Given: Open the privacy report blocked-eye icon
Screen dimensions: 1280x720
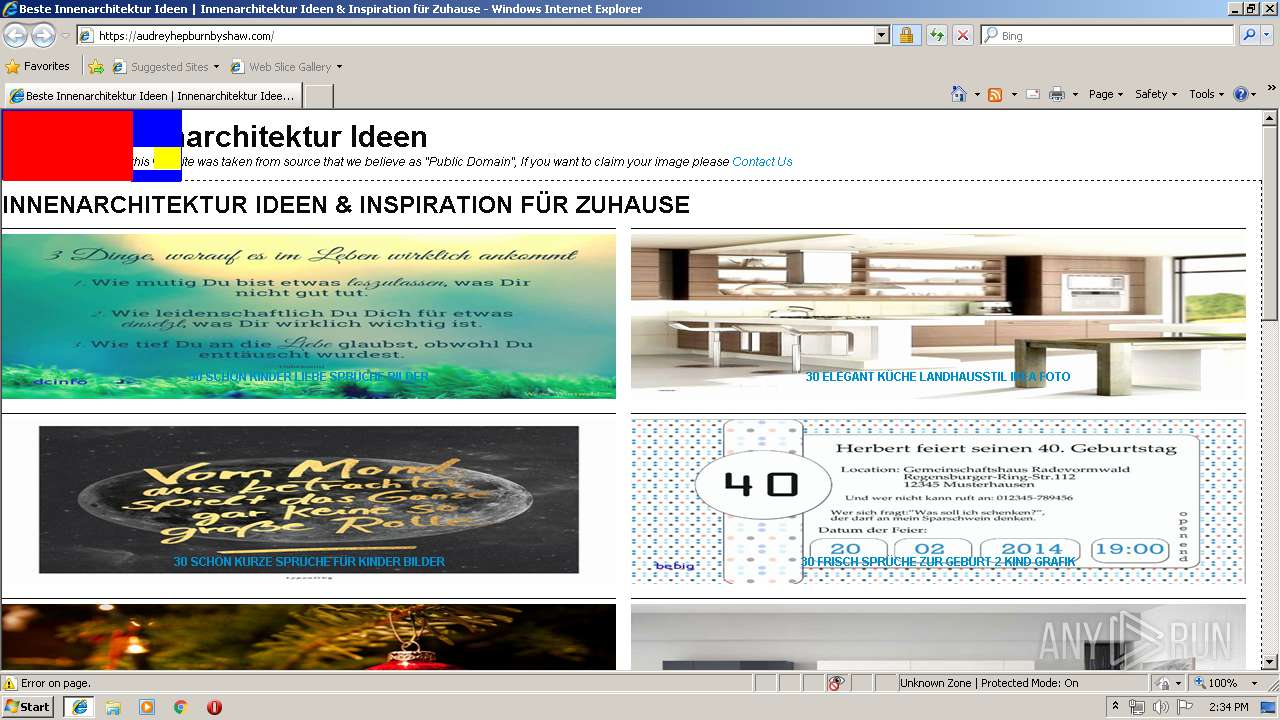Looking at the screenshot, I should (x=837, y=683).
